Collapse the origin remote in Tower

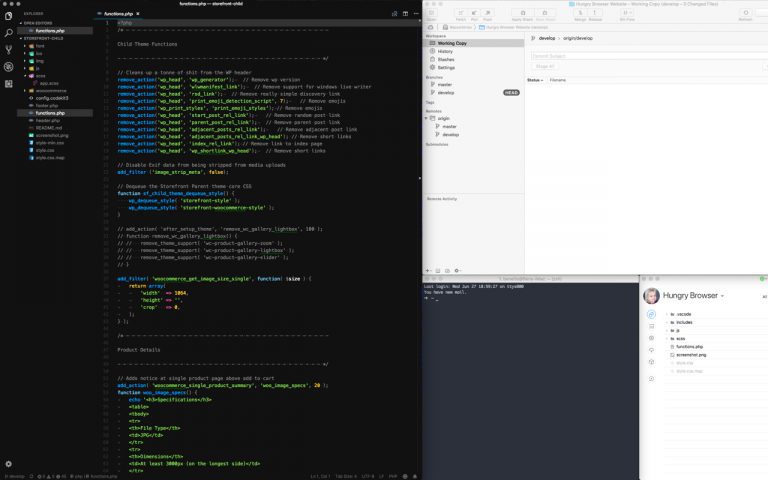click(426, 119)
